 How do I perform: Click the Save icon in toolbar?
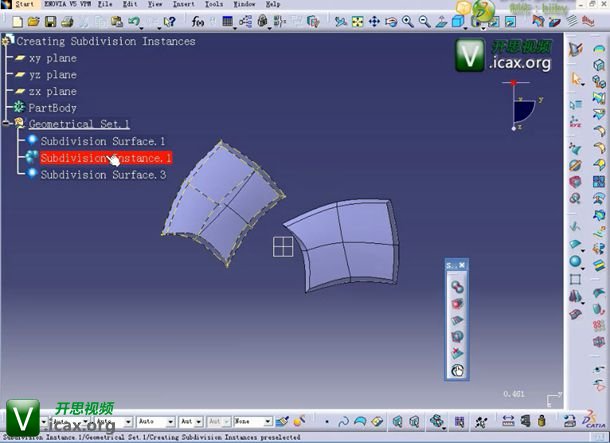click(x=49, y=21)
